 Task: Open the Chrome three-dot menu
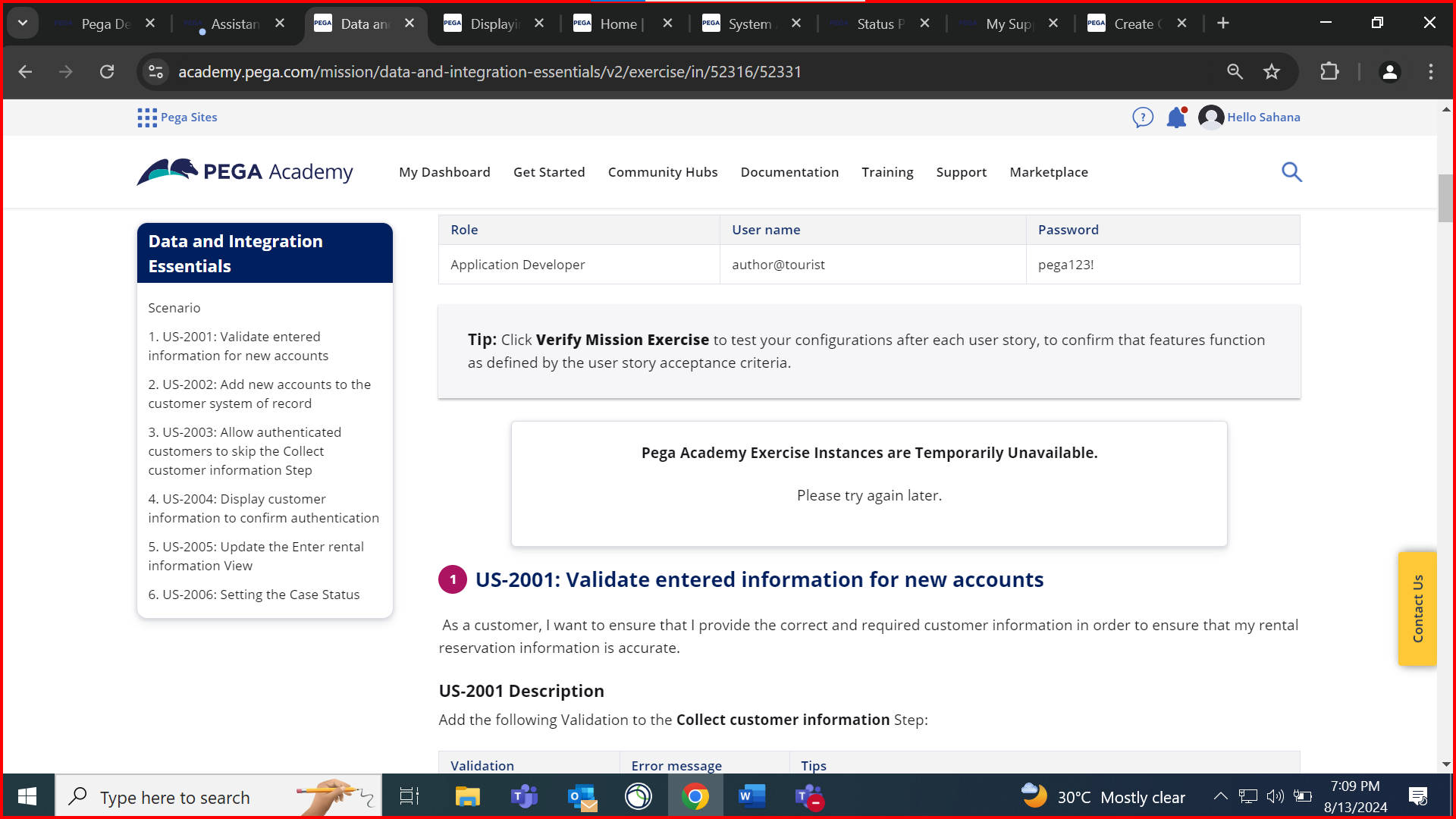(1431, 72)
